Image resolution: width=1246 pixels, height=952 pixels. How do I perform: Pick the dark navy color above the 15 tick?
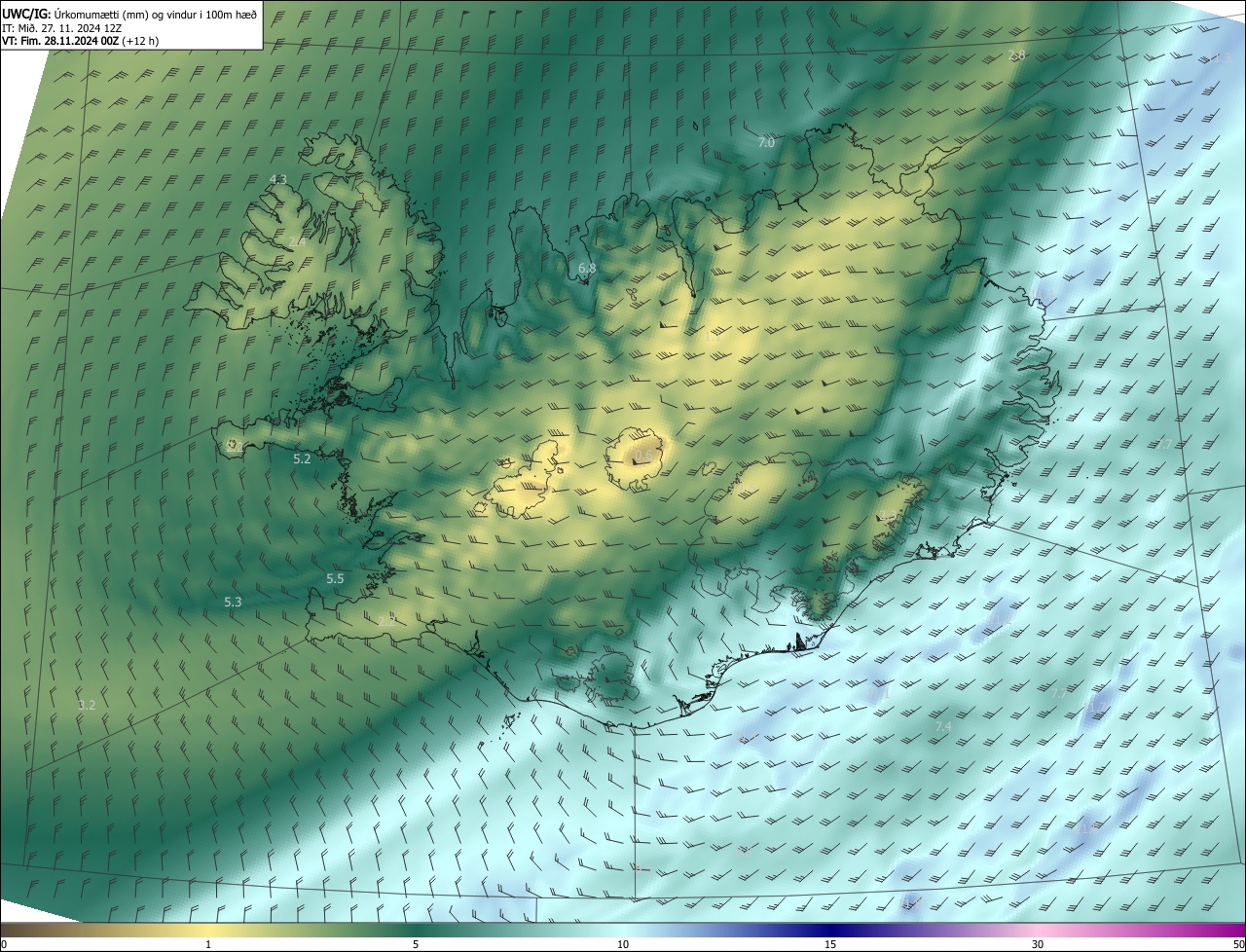(830, 930)
